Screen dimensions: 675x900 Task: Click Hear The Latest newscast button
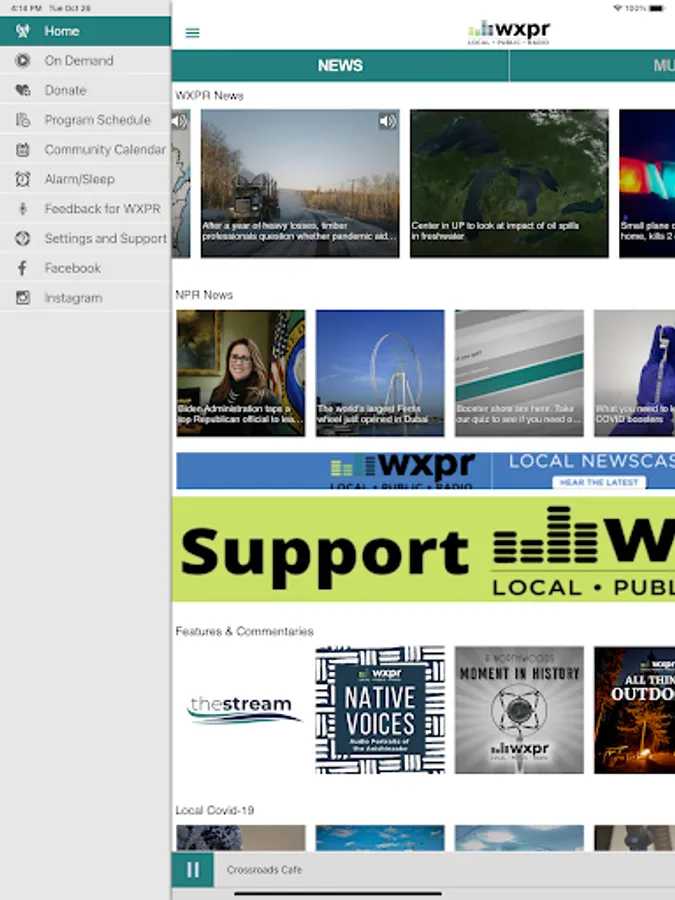coord(599,483)
